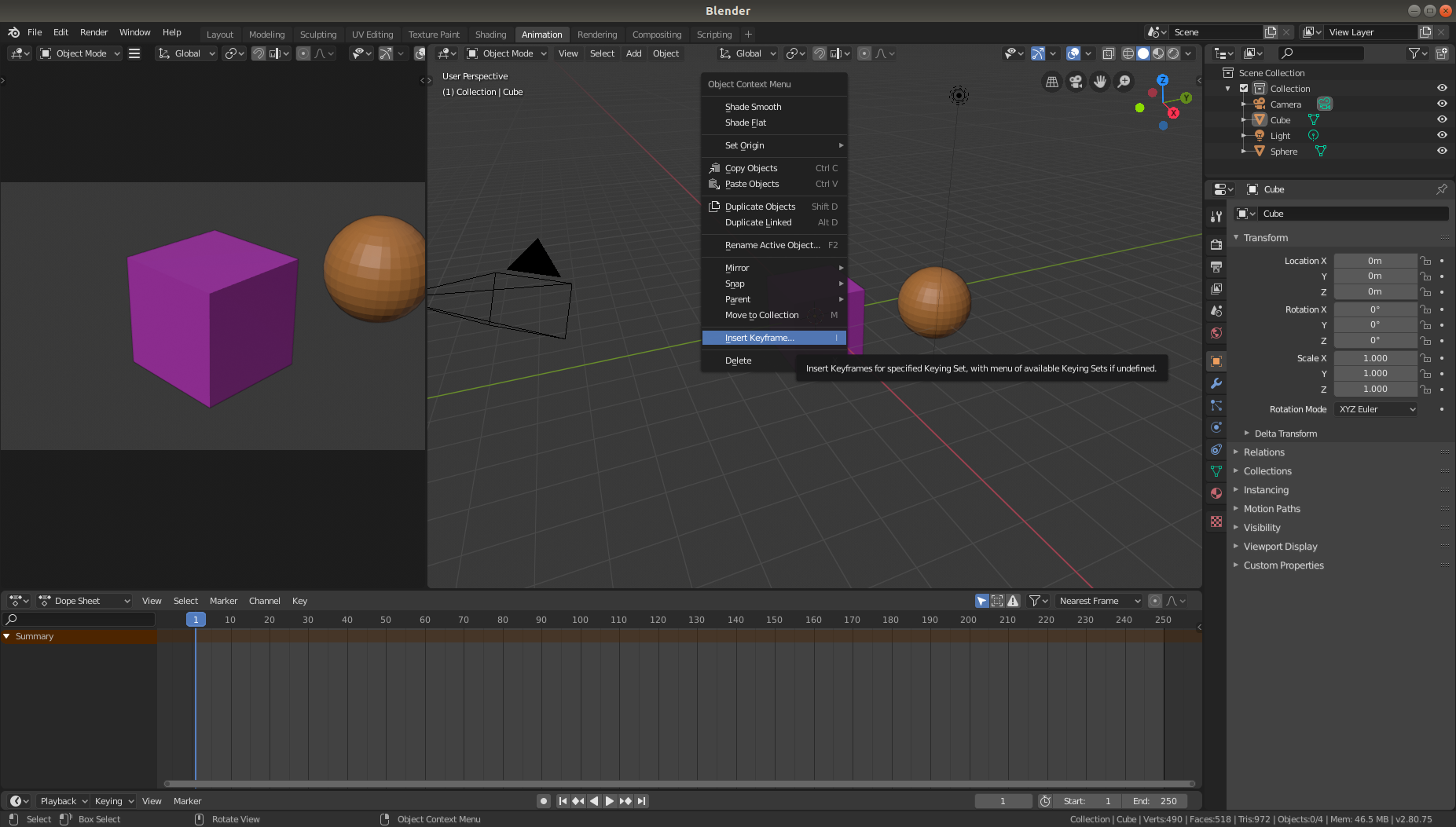Choose Insert Keyframe from context menu

point(774,338)
